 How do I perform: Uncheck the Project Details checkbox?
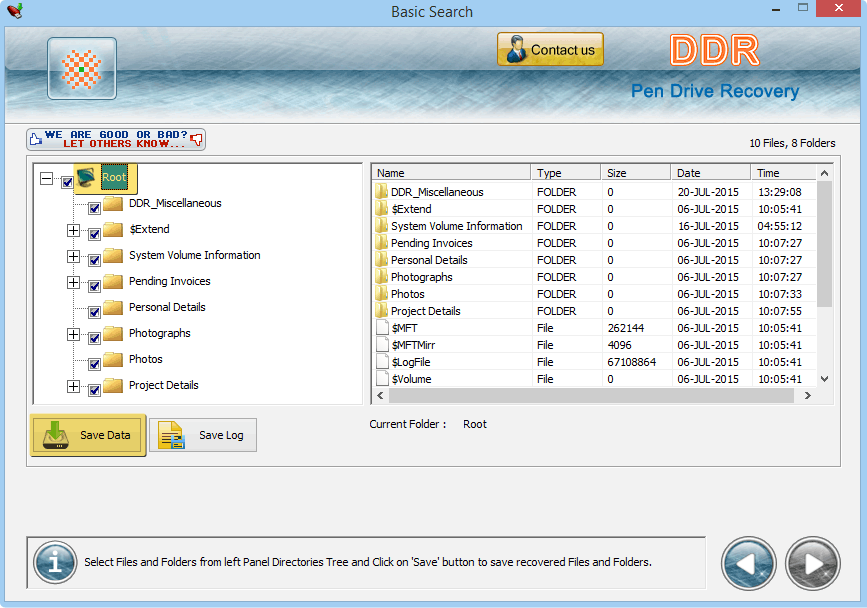click(x=94, y=390)
